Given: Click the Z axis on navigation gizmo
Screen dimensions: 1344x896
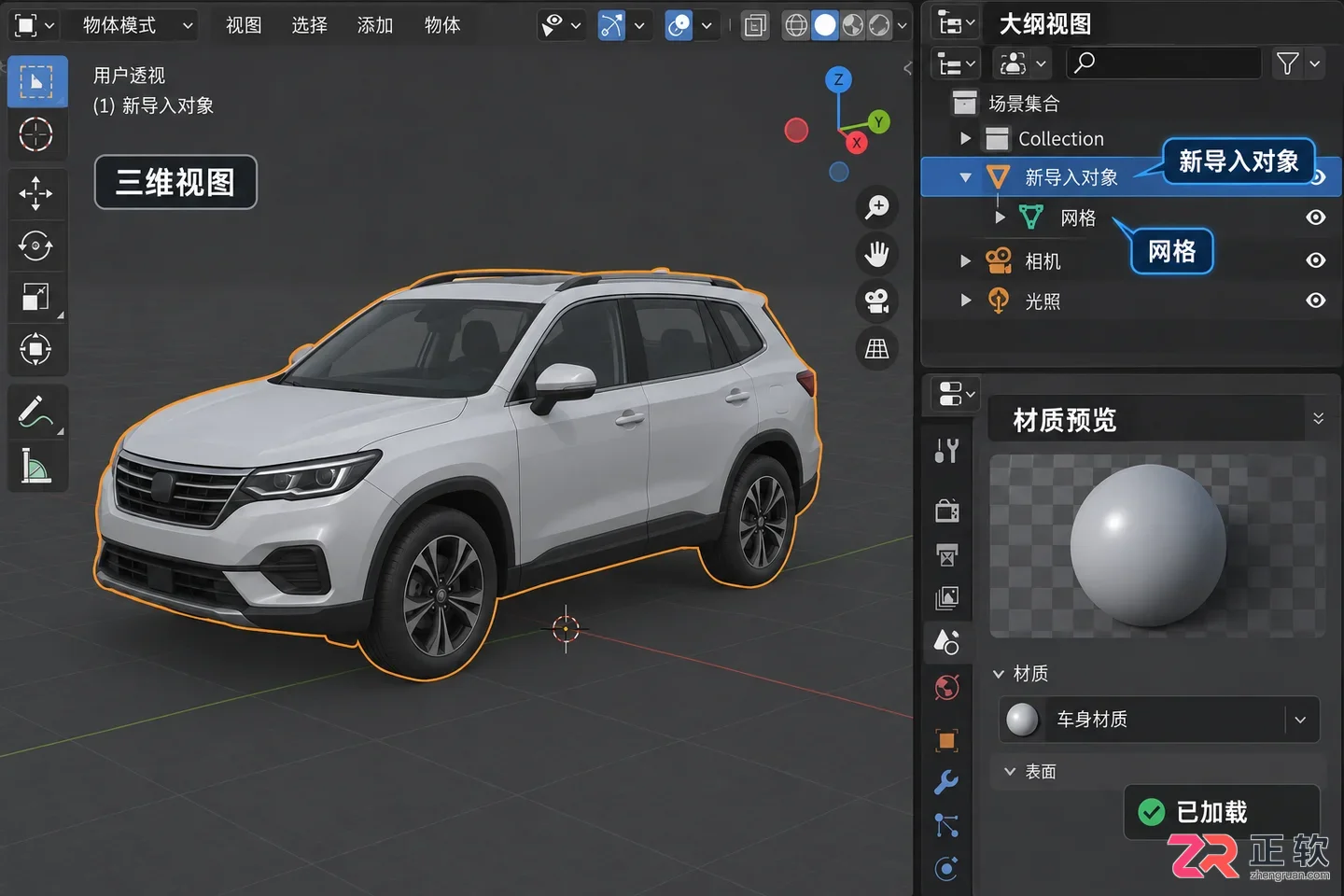Looking at the screenshot, I should (x=838, y=79).
